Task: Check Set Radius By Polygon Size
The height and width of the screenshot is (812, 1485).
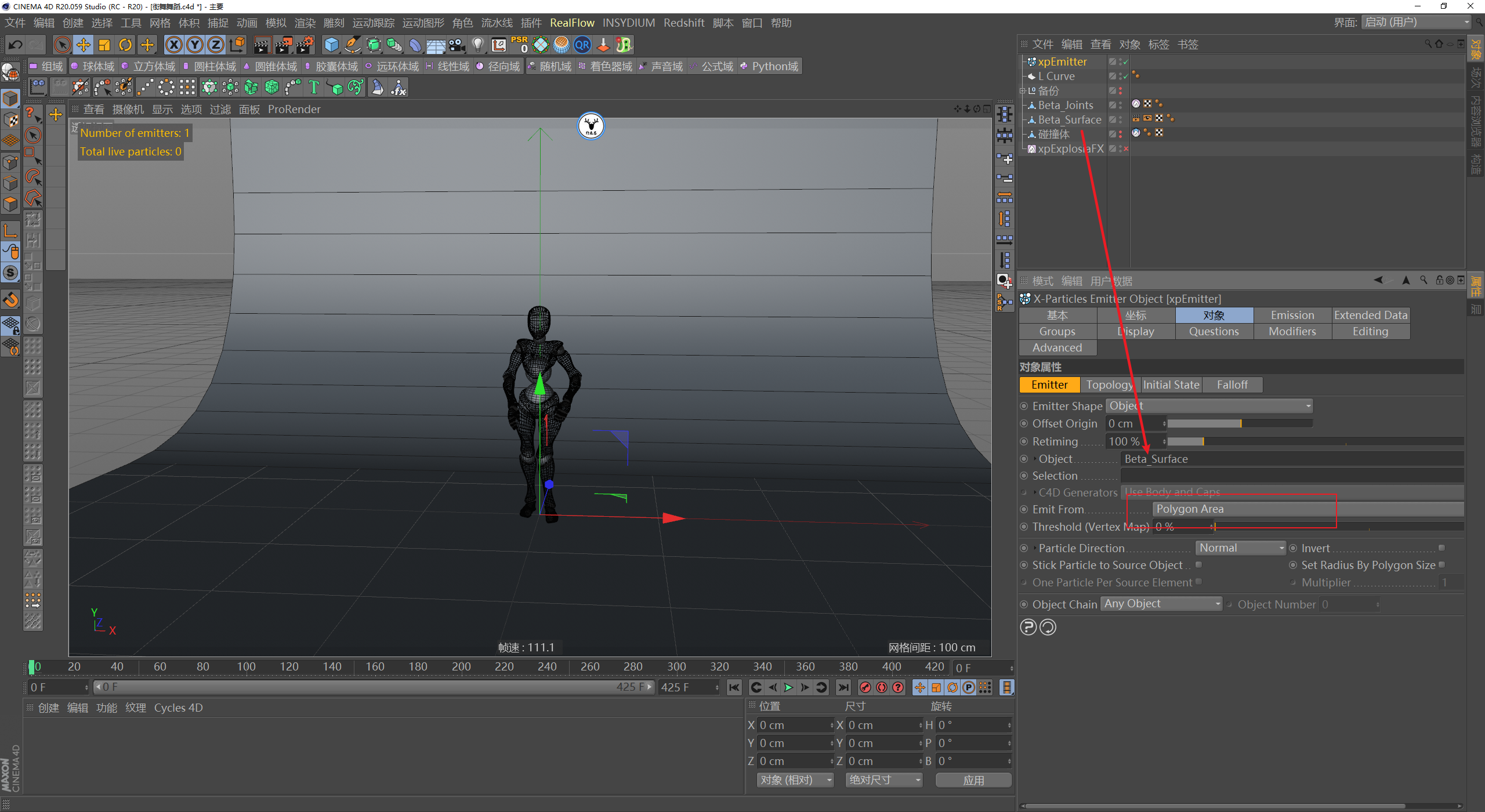Action: pos(1441,565)
